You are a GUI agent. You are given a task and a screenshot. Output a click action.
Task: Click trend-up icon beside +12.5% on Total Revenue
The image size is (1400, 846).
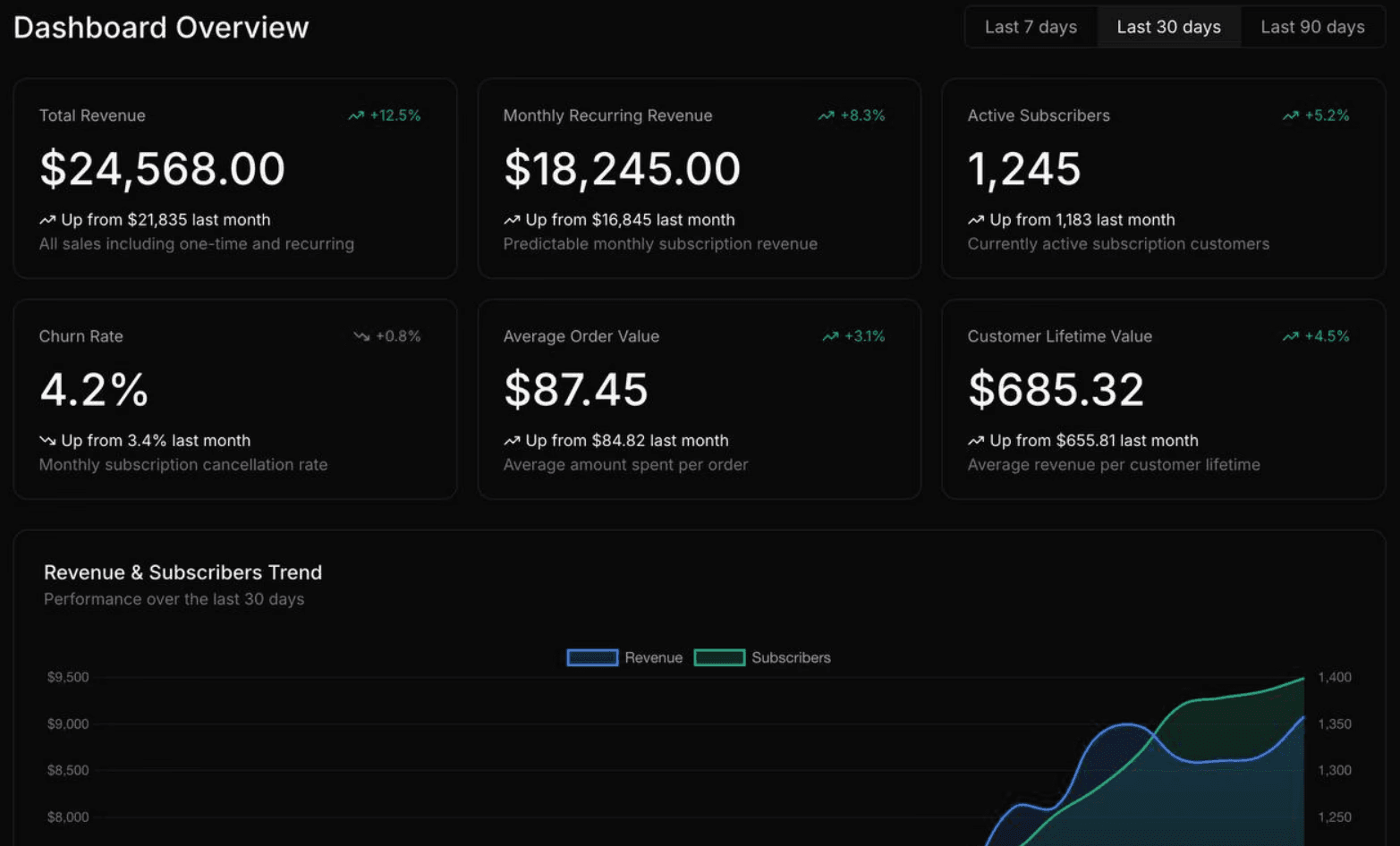click(356, 115)
